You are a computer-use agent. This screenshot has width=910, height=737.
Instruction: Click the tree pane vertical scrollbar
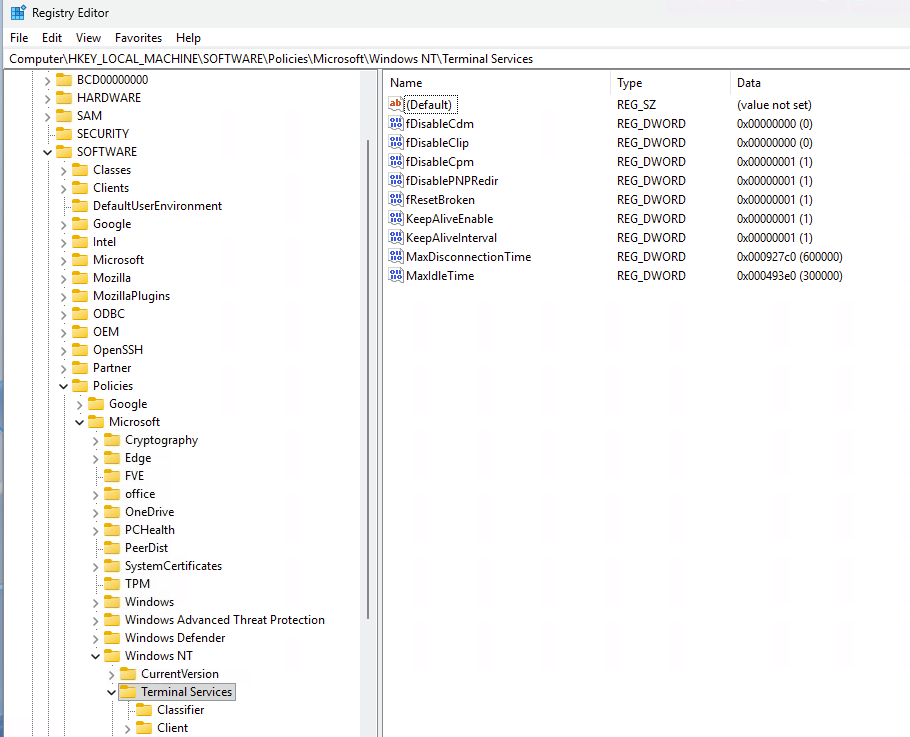tap(368, 379)
